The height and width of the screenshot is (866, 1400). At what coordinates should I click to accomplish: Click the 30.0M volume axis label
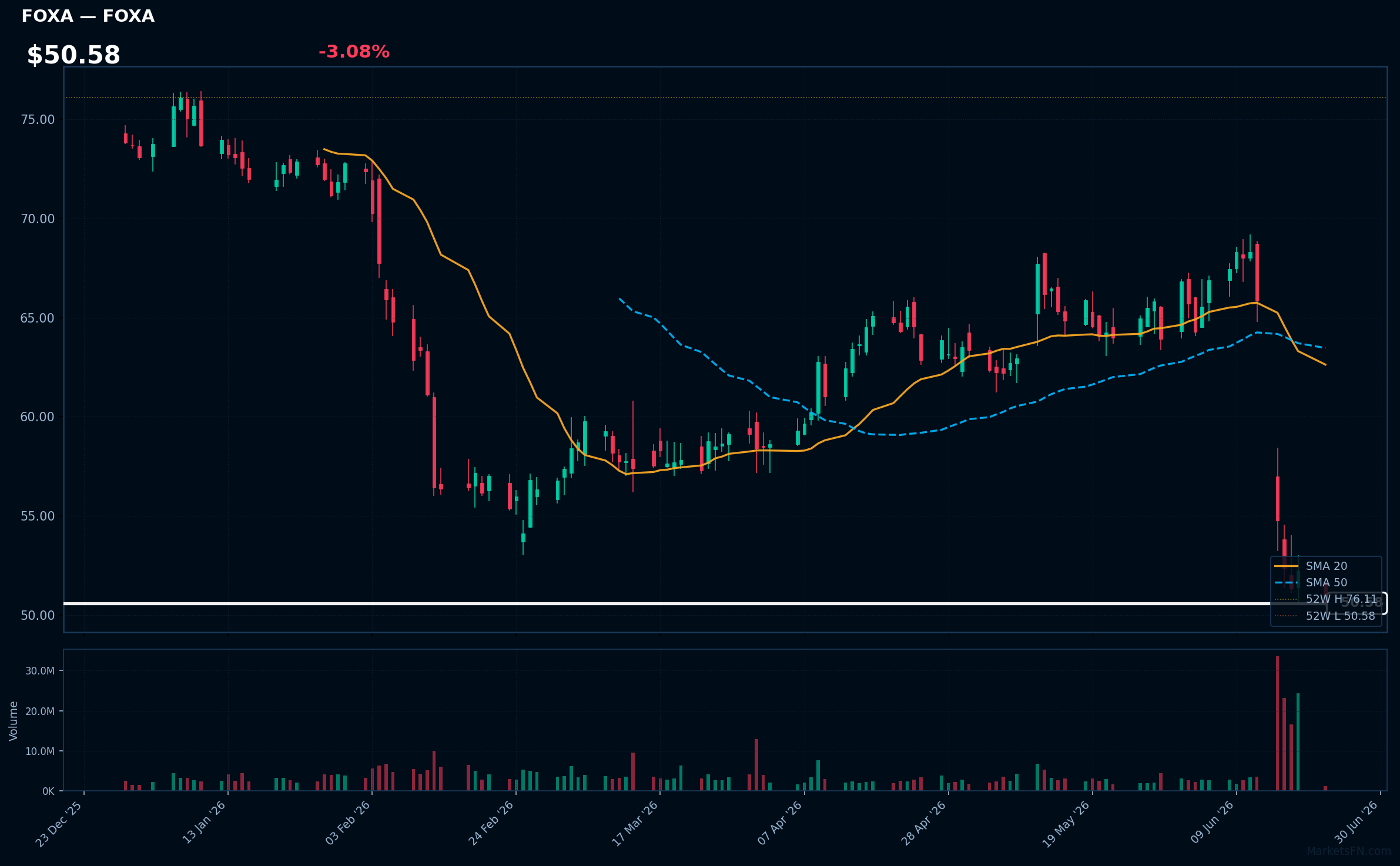[x=40, y=671]
